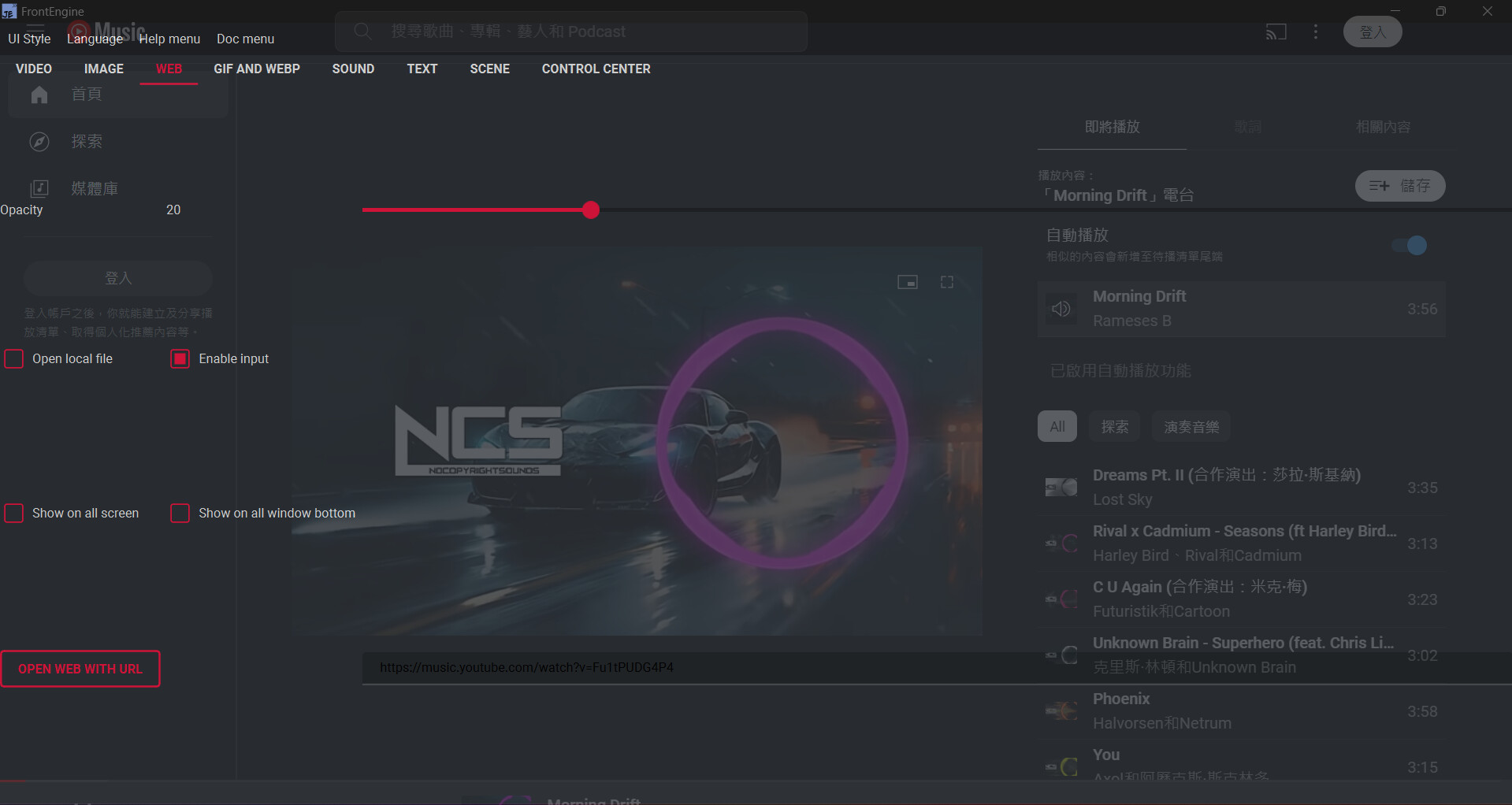Image resolution: width=1512 pixels, height=805 pixels.
Task: Click the 儲存 save button
Action: pyautogui.click(x=1400, y=186)
